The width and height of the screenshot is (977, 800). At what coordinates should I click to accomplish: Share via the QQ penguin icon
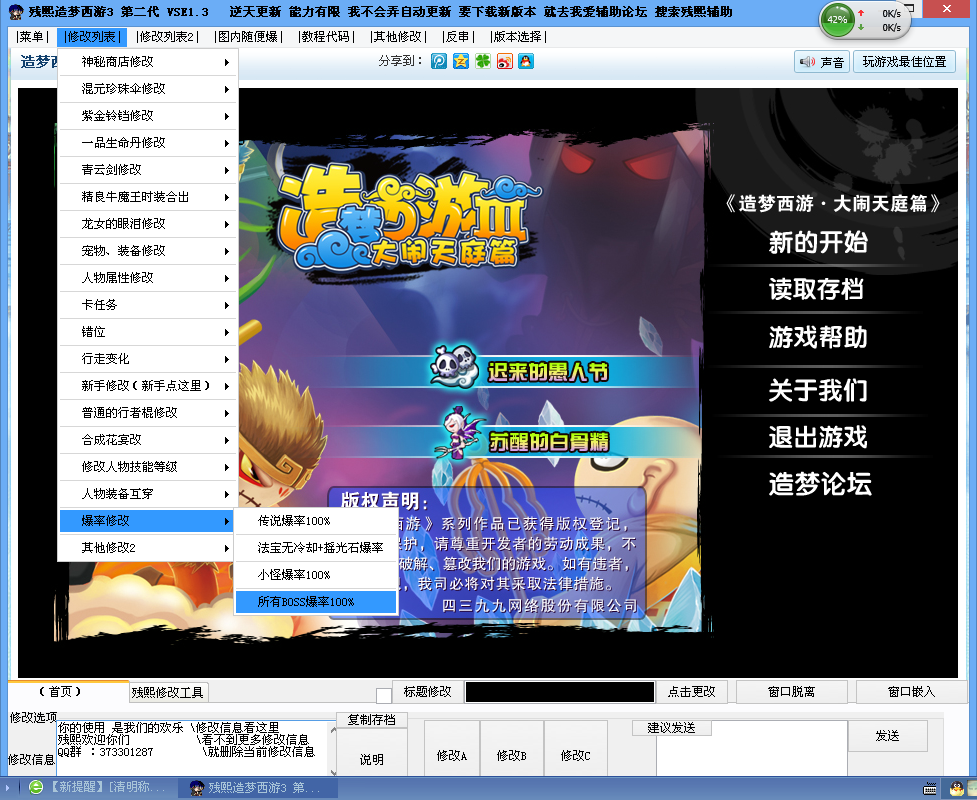coord(525,61)
